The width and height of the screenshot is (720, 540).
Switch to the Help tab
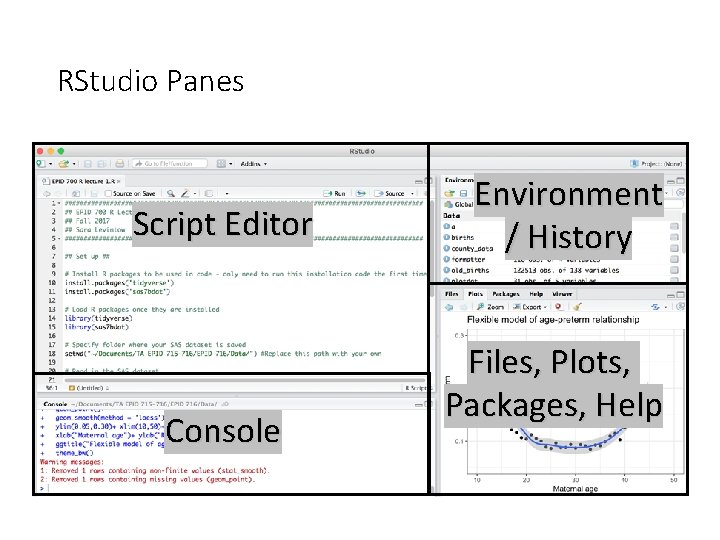pos(536,294)
